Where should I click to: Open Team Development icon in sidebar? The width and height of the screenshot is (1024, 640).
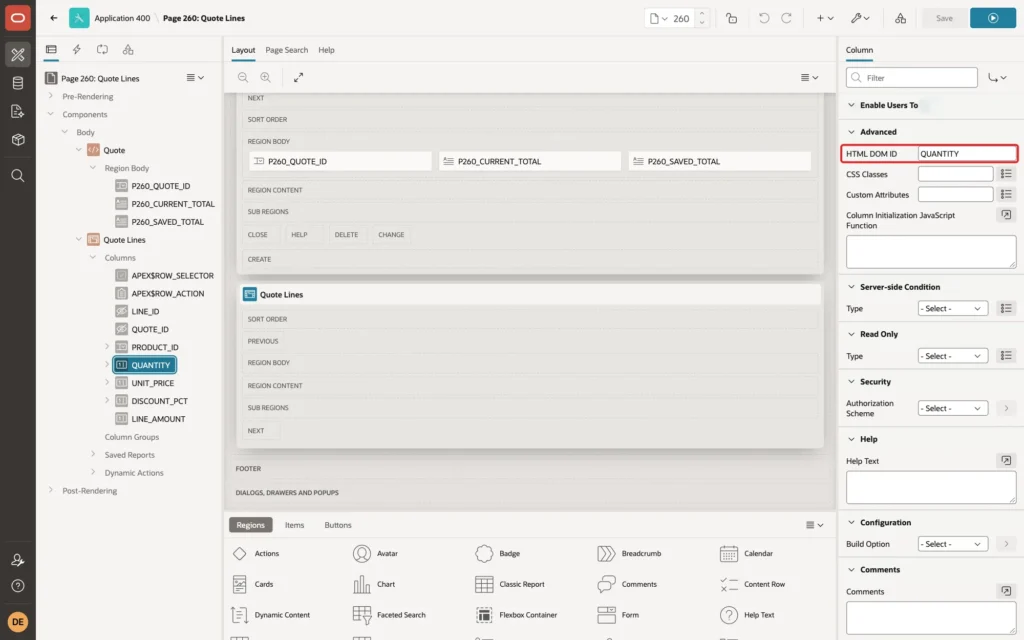[x=18, y=112]
